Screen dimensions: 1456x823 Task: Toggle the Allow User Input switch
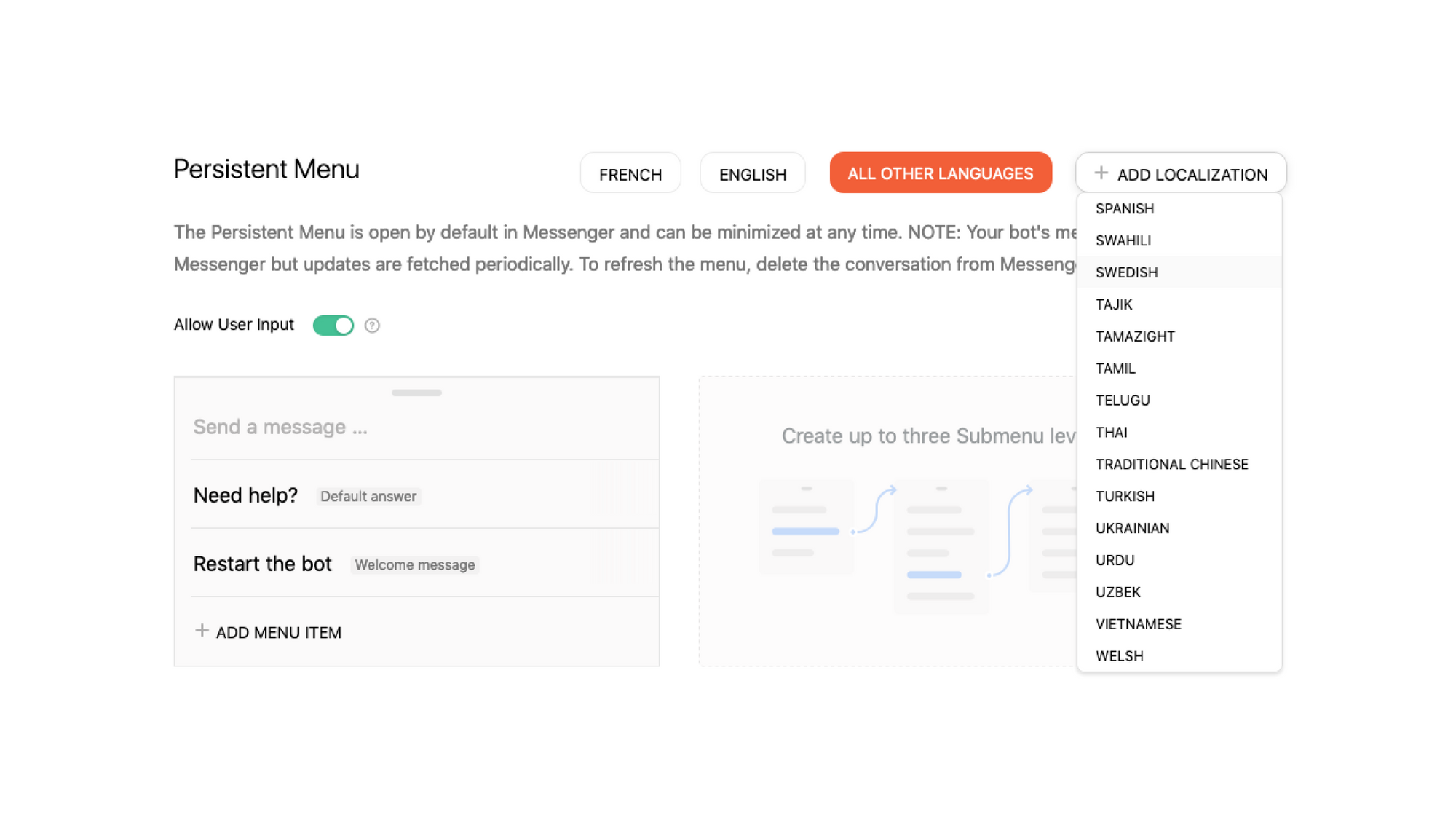click(x=334, y=325)
